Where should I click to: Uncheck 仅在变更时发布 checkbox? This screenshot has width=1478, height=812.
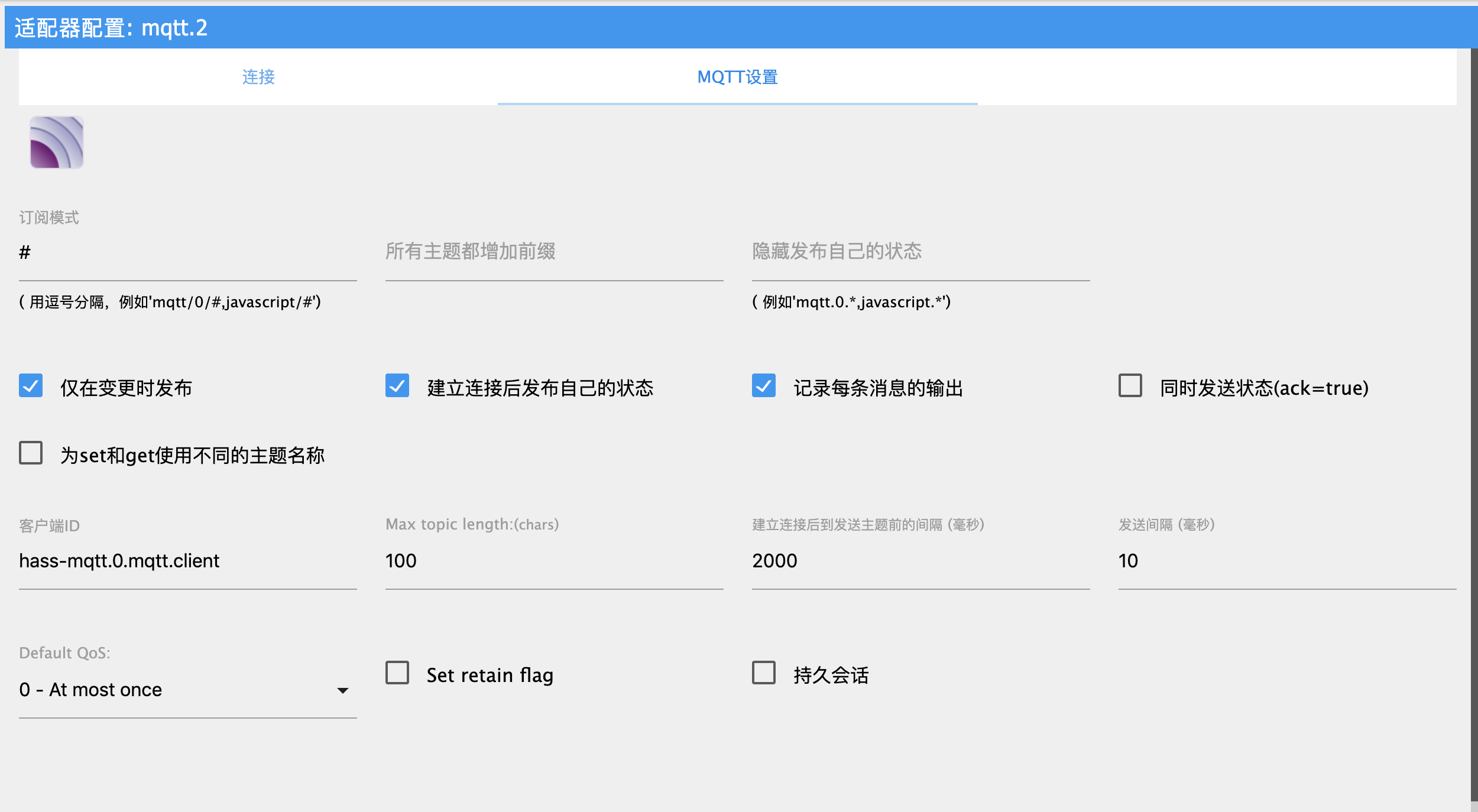(31, 386)
